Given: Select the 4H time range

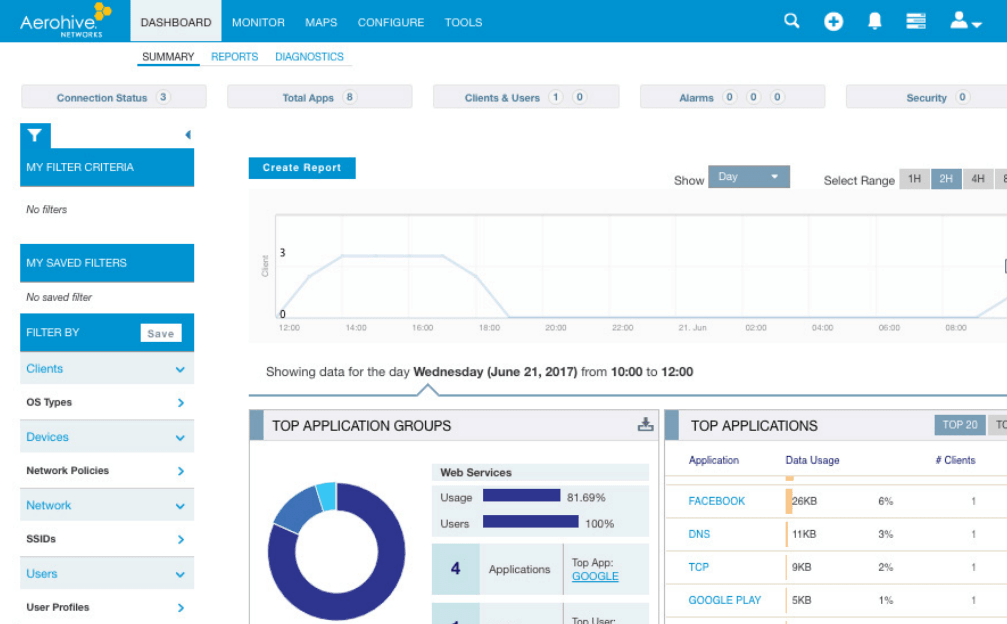Looking at the screenshot, I should [x=977, y=178].
